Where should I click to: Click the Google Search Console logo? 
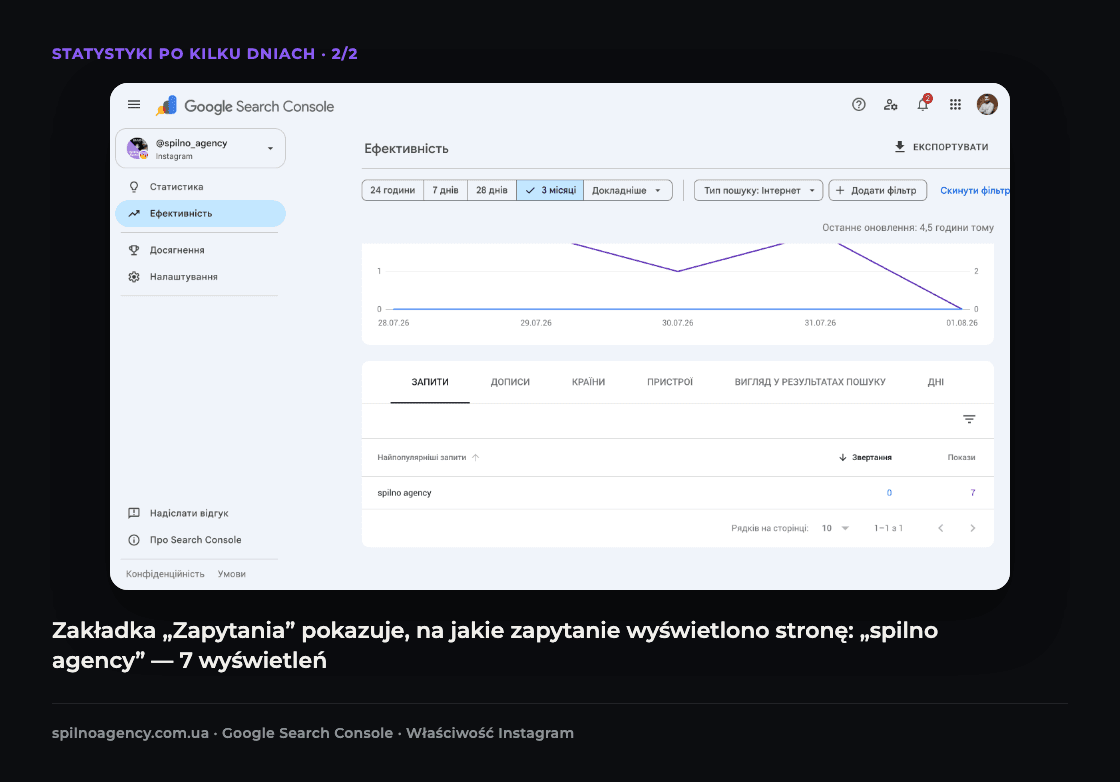245,106
